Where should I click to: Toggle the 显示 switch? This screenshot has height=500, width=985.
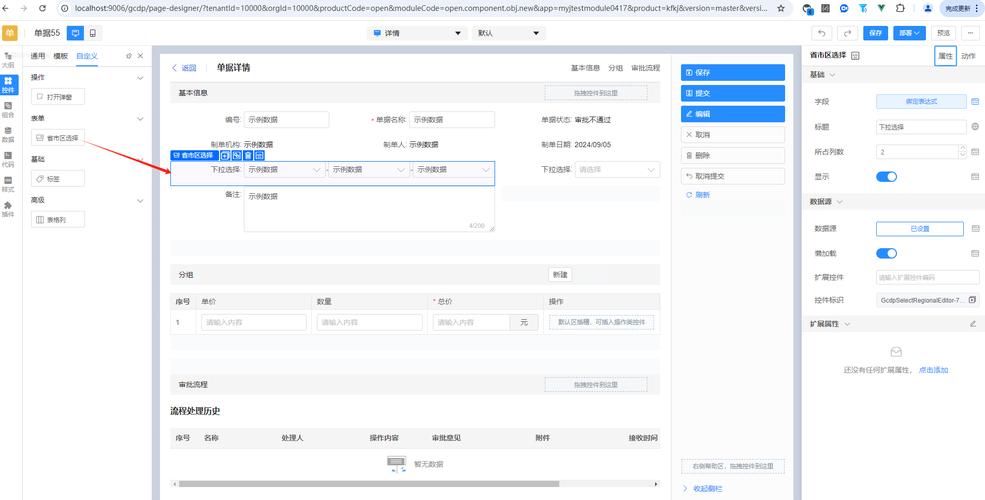[886, 177]
